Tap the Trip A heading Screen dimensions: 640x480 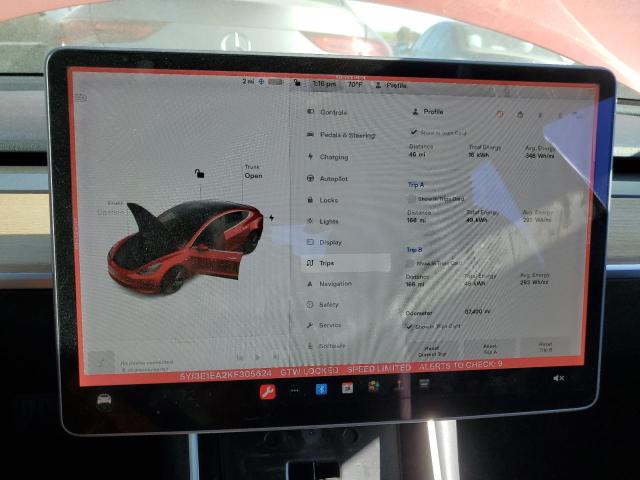pos(416,185)
